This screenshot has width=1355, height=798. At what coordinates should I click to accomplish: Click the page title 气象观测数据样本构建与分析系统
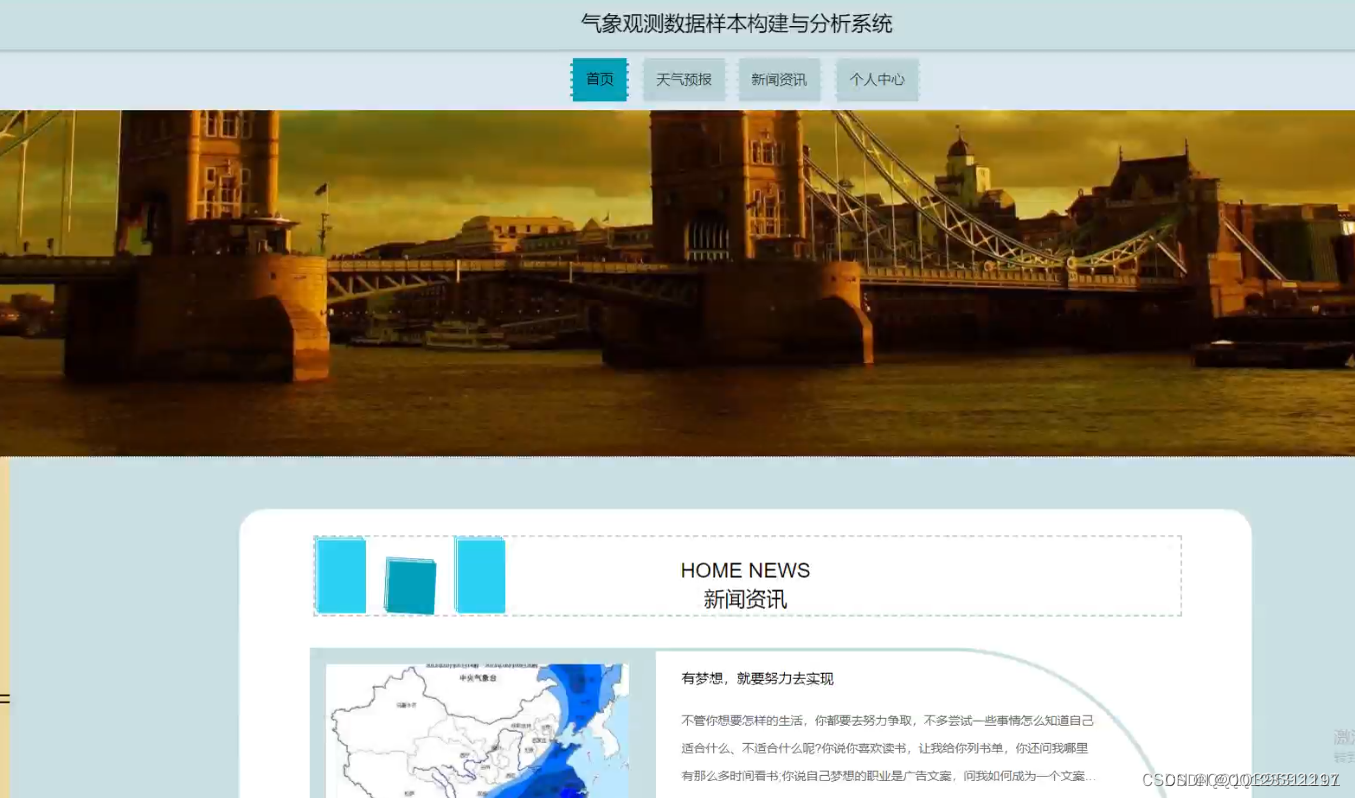(736, 23)
